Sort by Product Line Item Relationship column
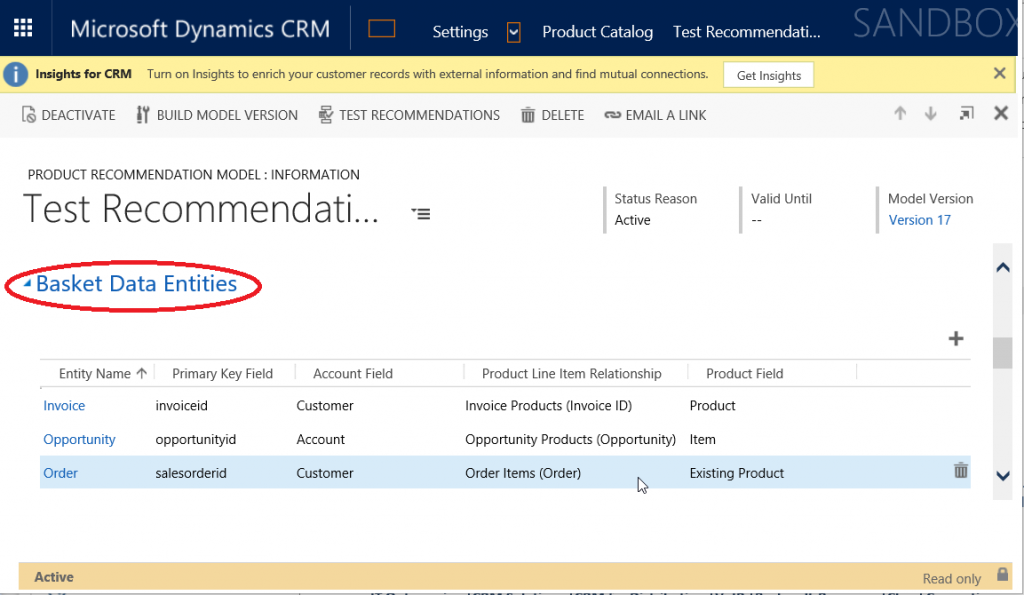The height and width of the screenshot is (595, 1024). tap(571, 374)
